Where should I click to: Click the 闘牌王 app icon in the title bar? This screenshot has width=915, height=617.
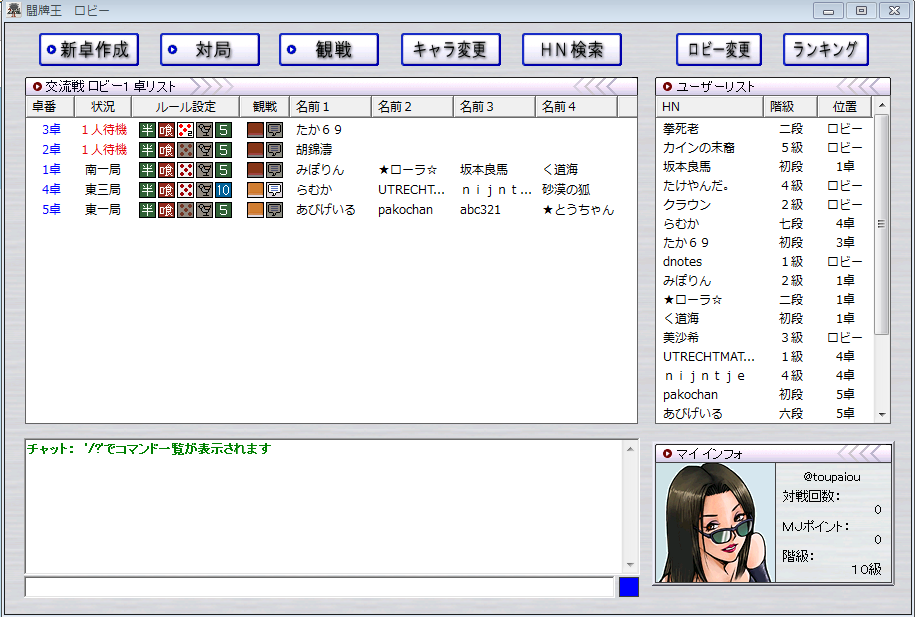pos(12,10)
